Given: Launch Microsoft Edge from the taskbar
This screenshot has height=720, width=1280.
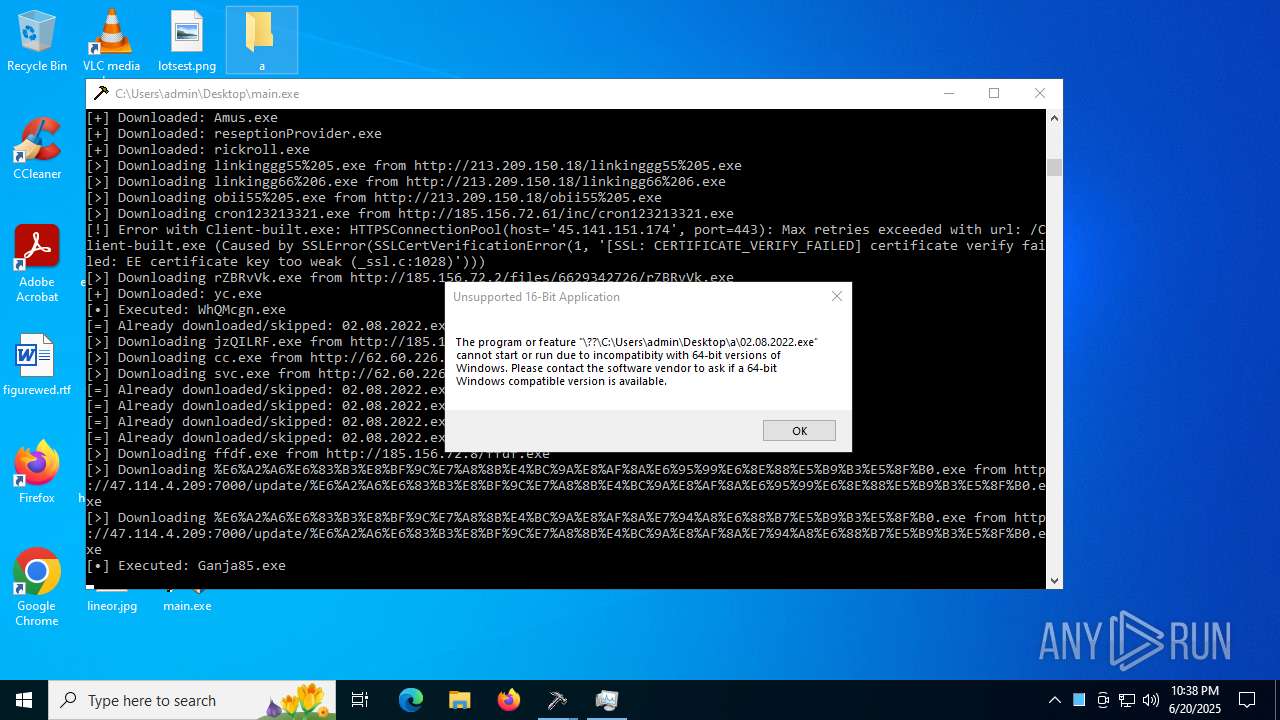Looking at the screenshot, I should 411,700.
